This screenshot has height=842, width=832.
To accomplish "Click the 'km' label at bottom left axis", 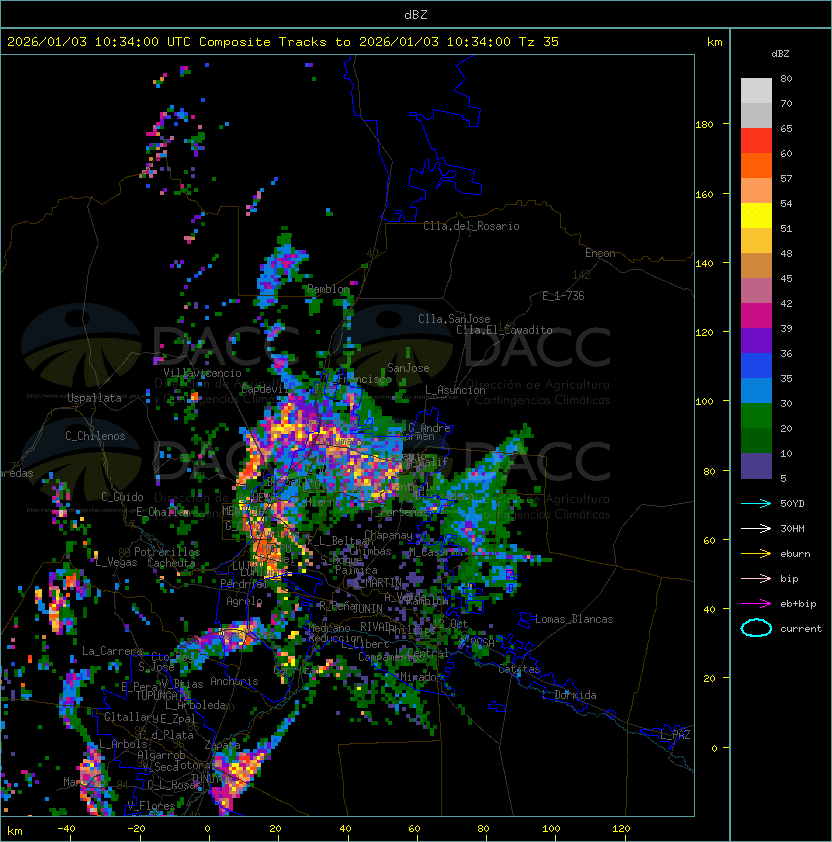I will pos(15,831).
